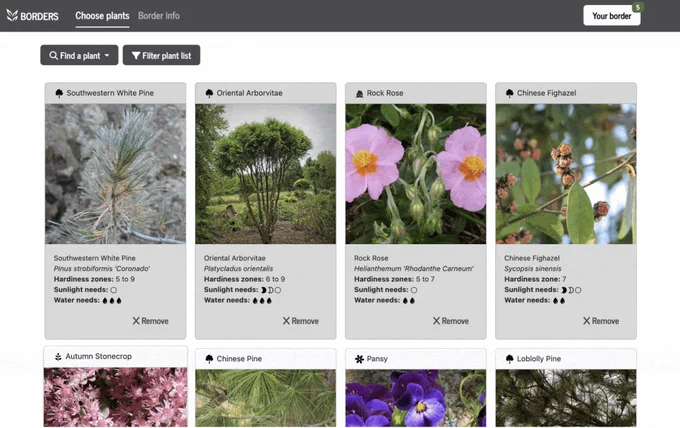Open the Autumn Stonecrop photo
680x428 pixels.
coord(115,397)
